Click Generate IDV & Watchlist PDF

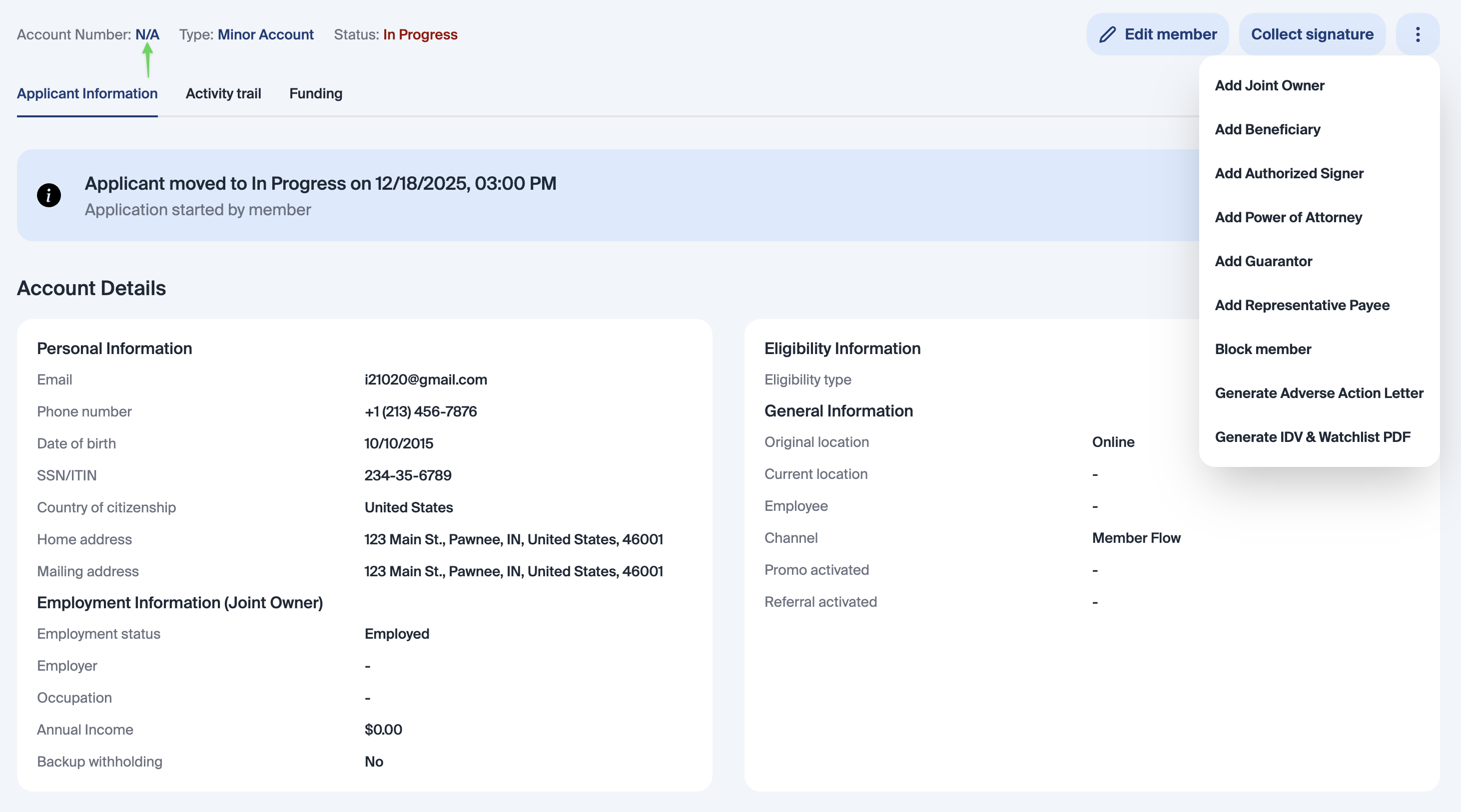click(x=1312, y=437)
